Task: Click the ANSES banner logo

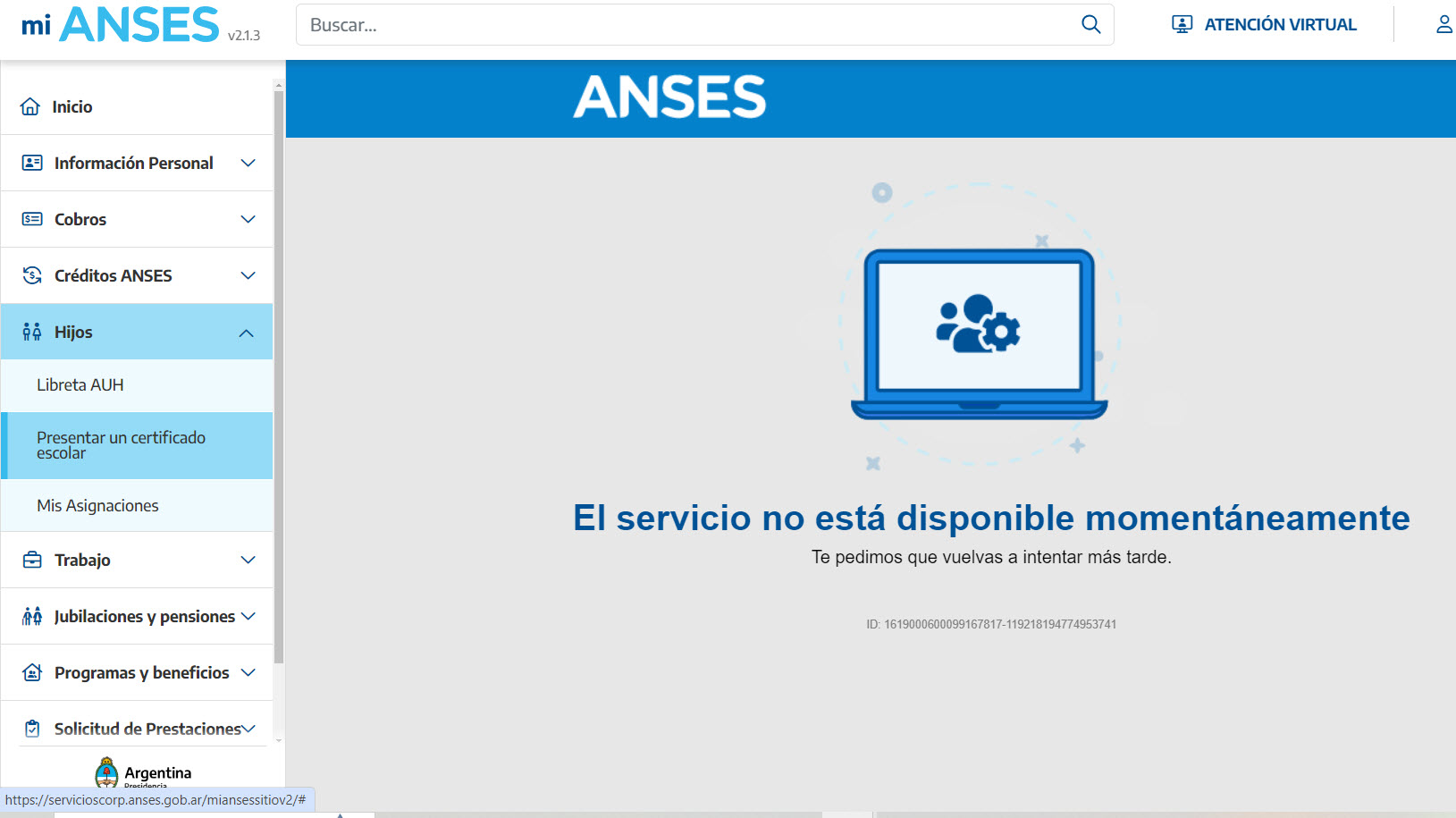Action: click(669, 97)
